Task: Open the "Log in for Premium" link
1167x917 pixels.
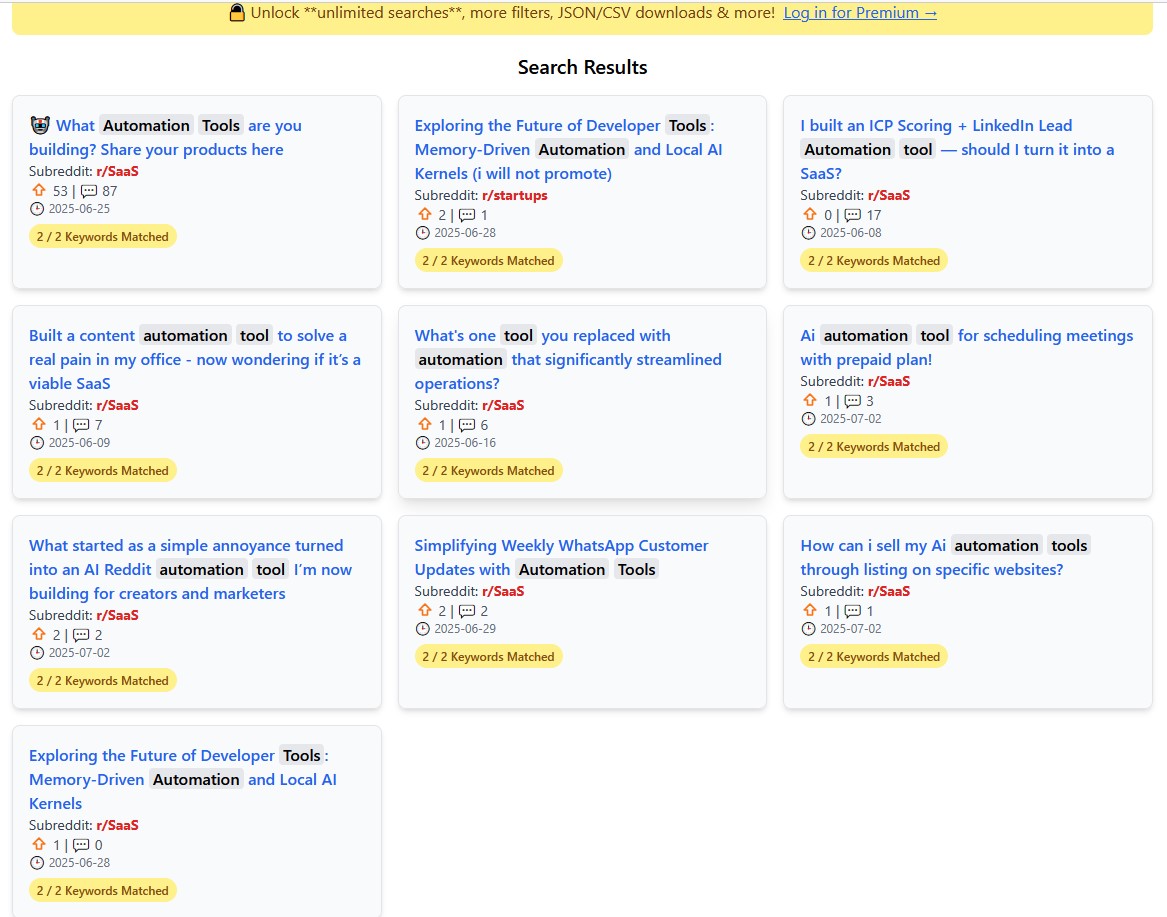Action: tap(860, 13)
